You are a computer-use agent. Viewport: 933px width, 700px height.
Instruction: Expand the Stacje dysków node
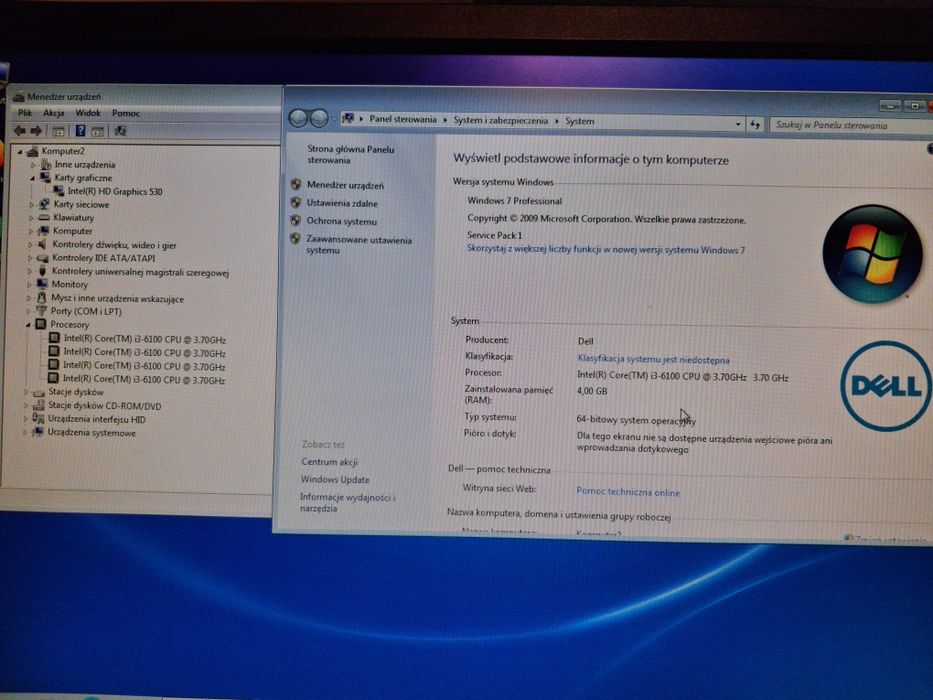[26, 392]
